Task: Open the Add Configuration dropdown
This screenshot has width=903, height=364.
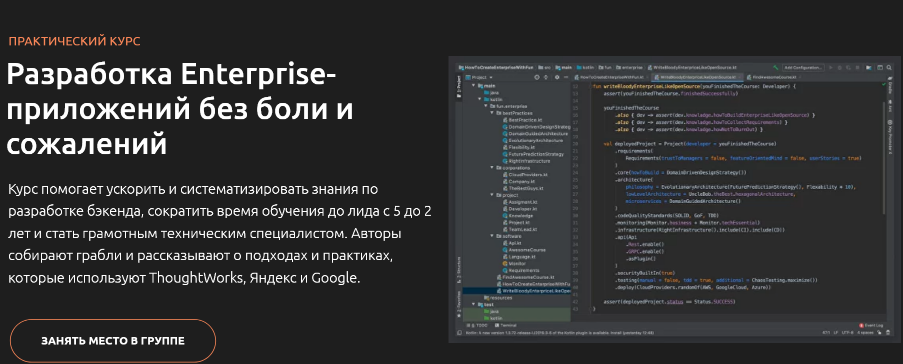Action: pos(803,67)
